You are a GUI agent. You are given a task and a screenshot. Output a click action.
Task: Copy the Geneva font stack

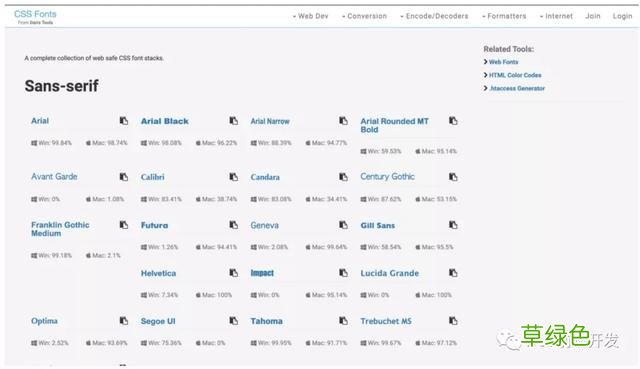point(343,225)
